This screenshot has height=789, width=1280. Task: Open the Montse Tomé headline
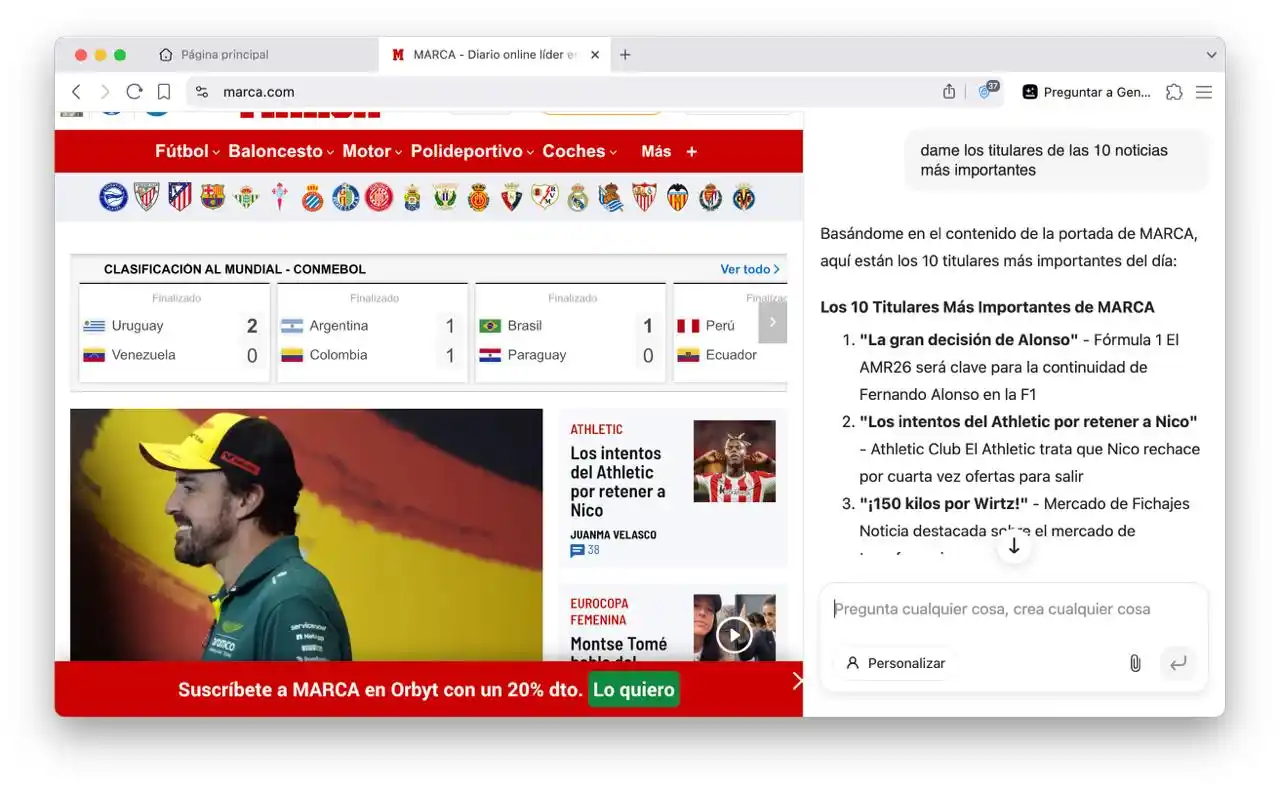click(618, 649)
